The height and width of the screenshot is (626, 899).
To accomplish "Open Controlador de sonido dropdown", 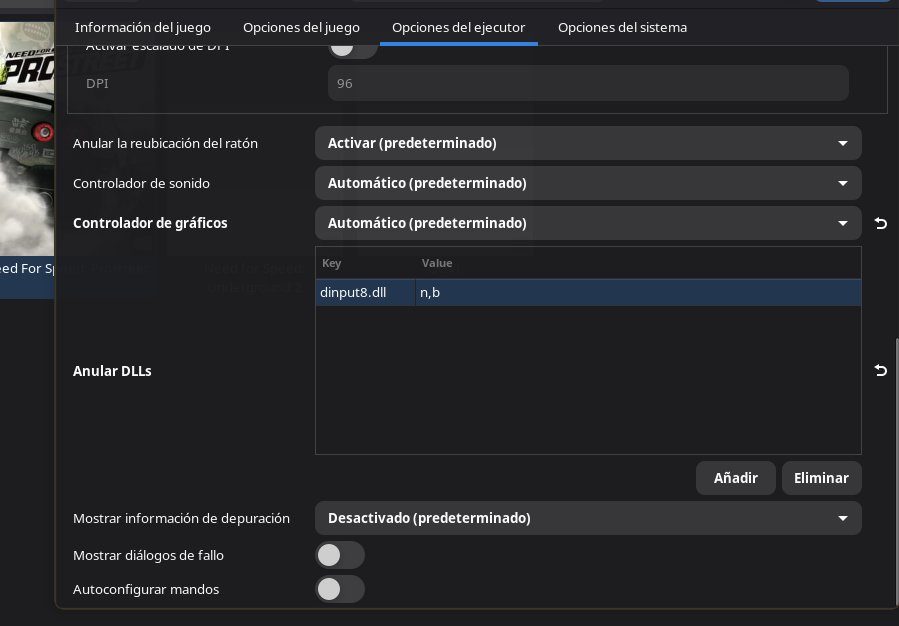I will coord(588,183).
